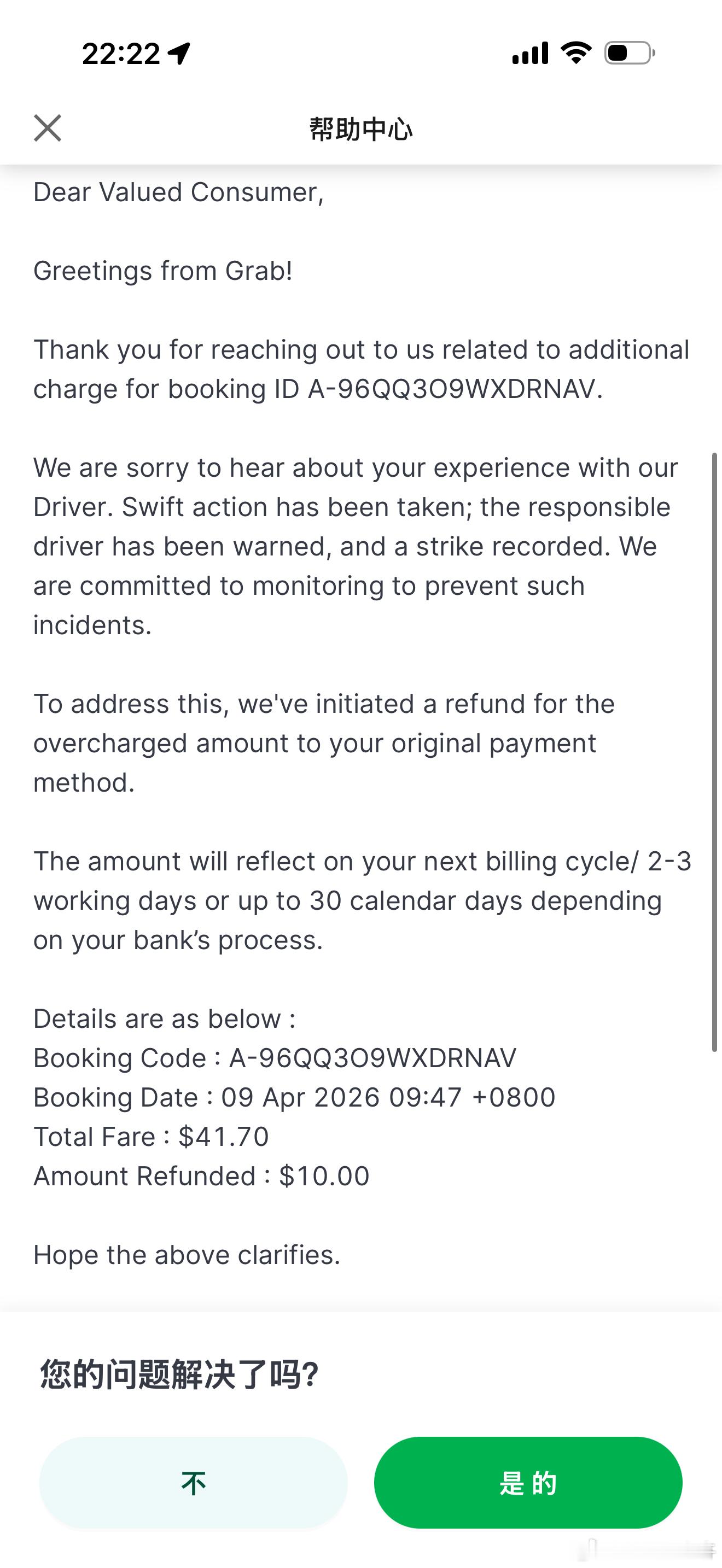
Task: Tap the Booking Code line in details
Action: (275, 1058)
